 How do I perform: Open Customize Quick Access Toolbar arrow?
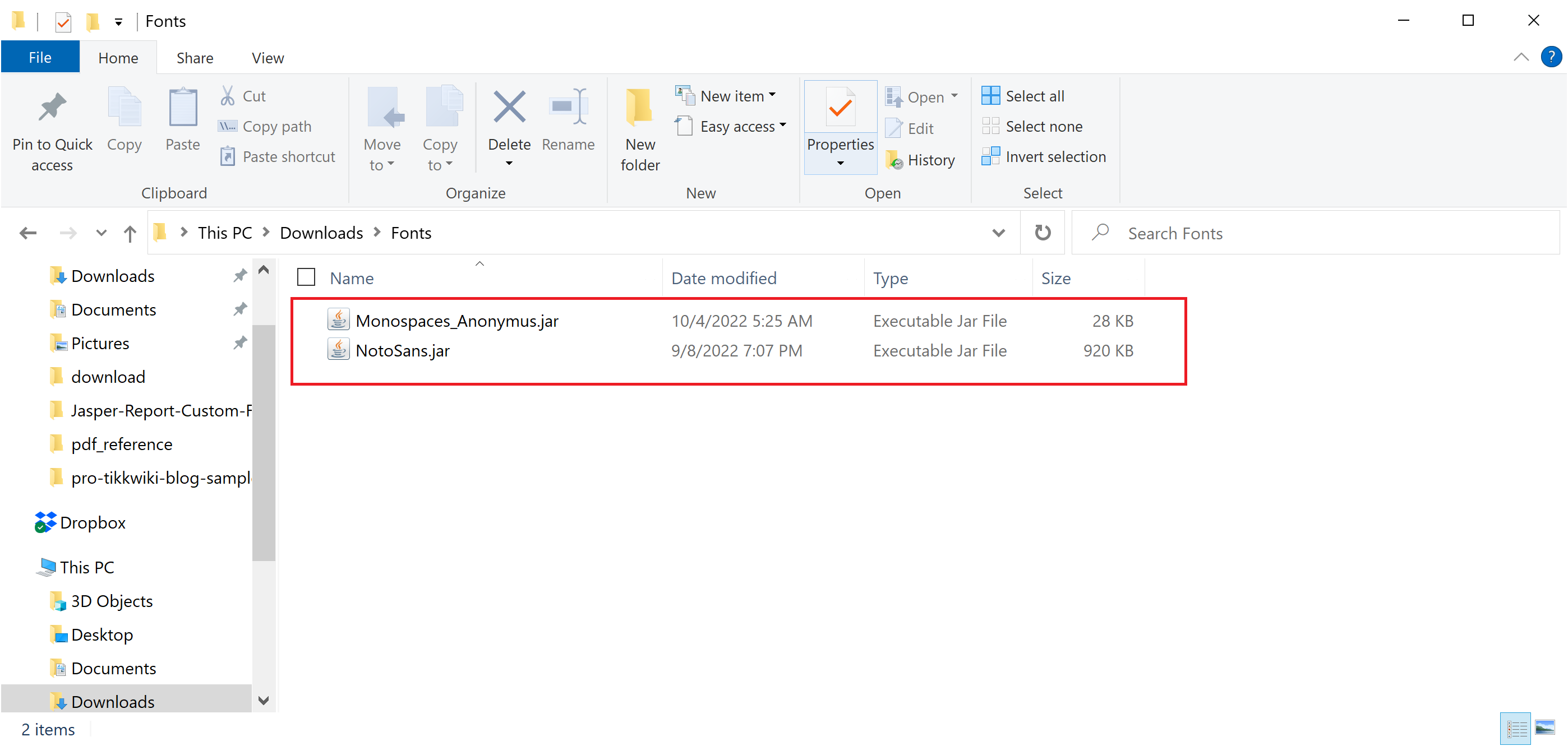coord(119,22)
